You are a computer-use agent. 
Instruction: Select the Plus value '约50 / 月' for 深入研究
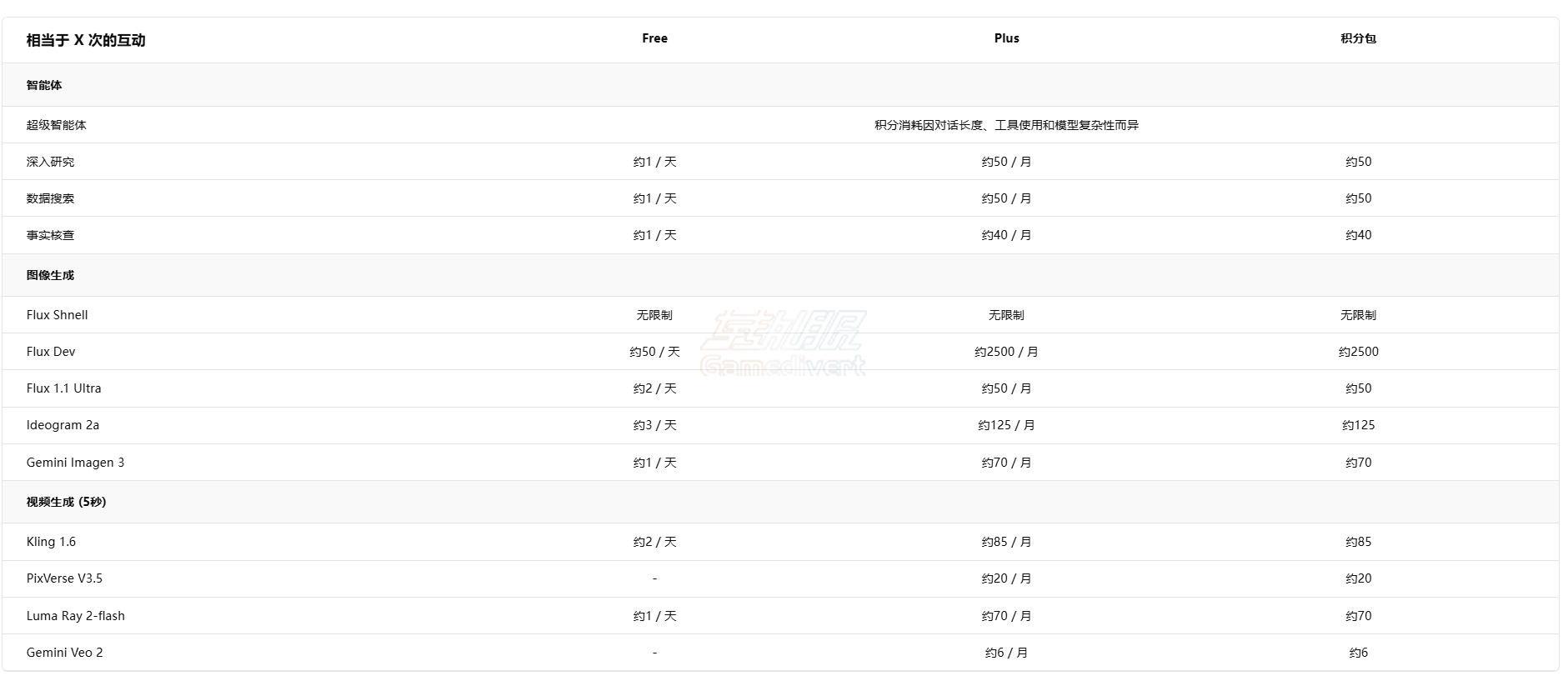click(1006, 162)
